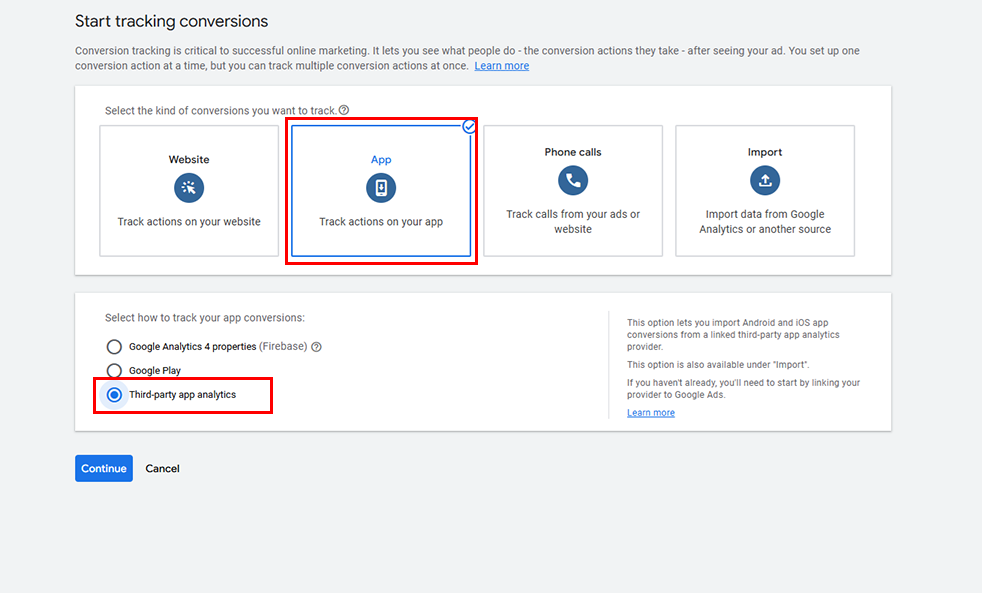Open Learn more link in intro paragraph

502,66
